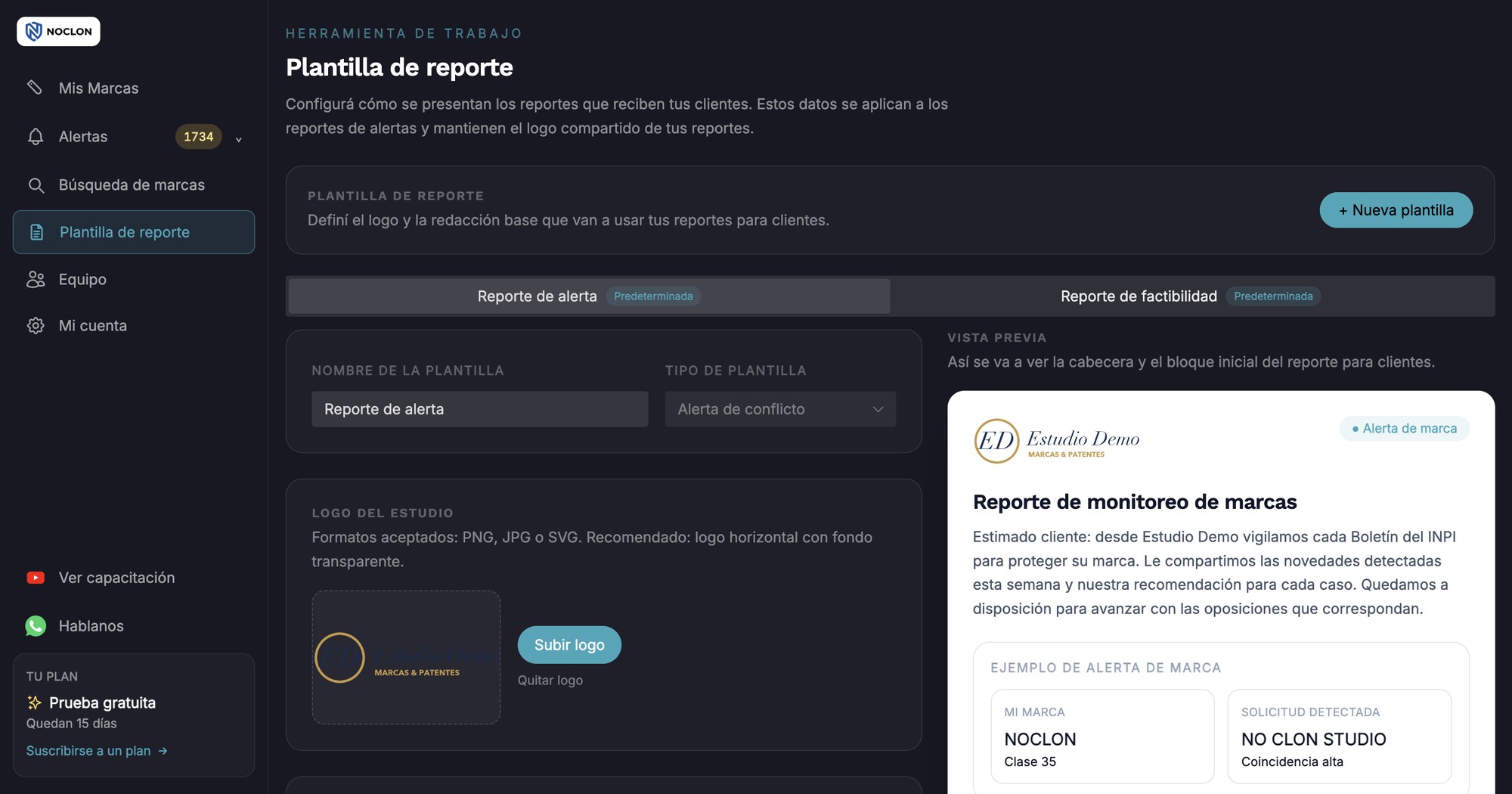Image resolution: width=1512 pixels, height=794 pixels.
Task: Expand the Alertas submenu chevron
Action: [x=238, y=139]
